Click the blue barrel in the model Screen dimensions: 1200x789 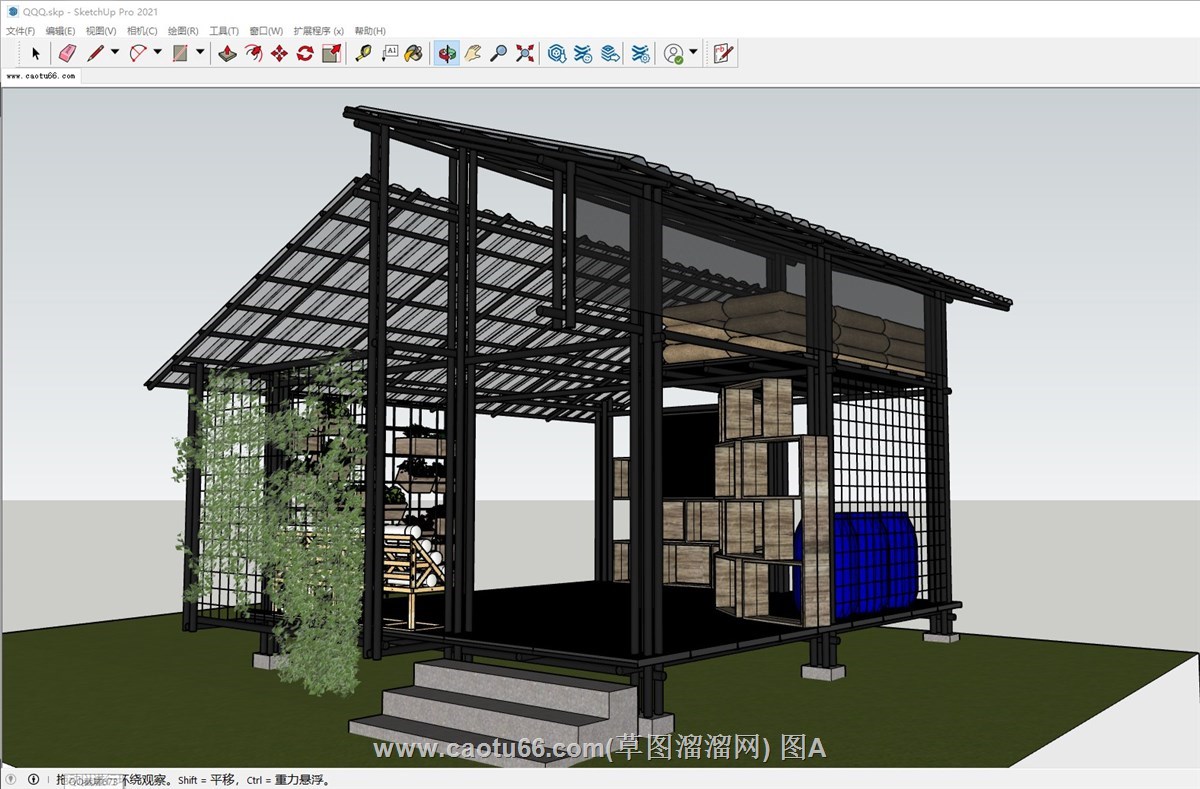pos(862,565)
